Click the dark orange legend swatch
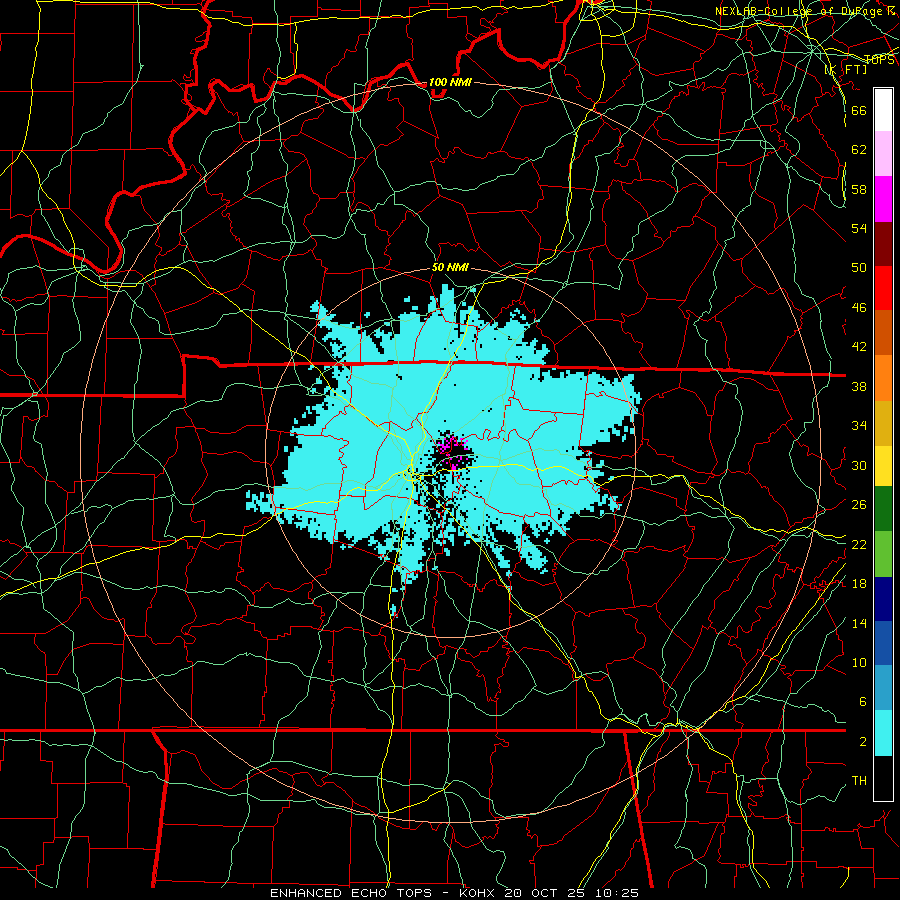The width and height of the screenshot is (900, 900). tap(883, 333)
